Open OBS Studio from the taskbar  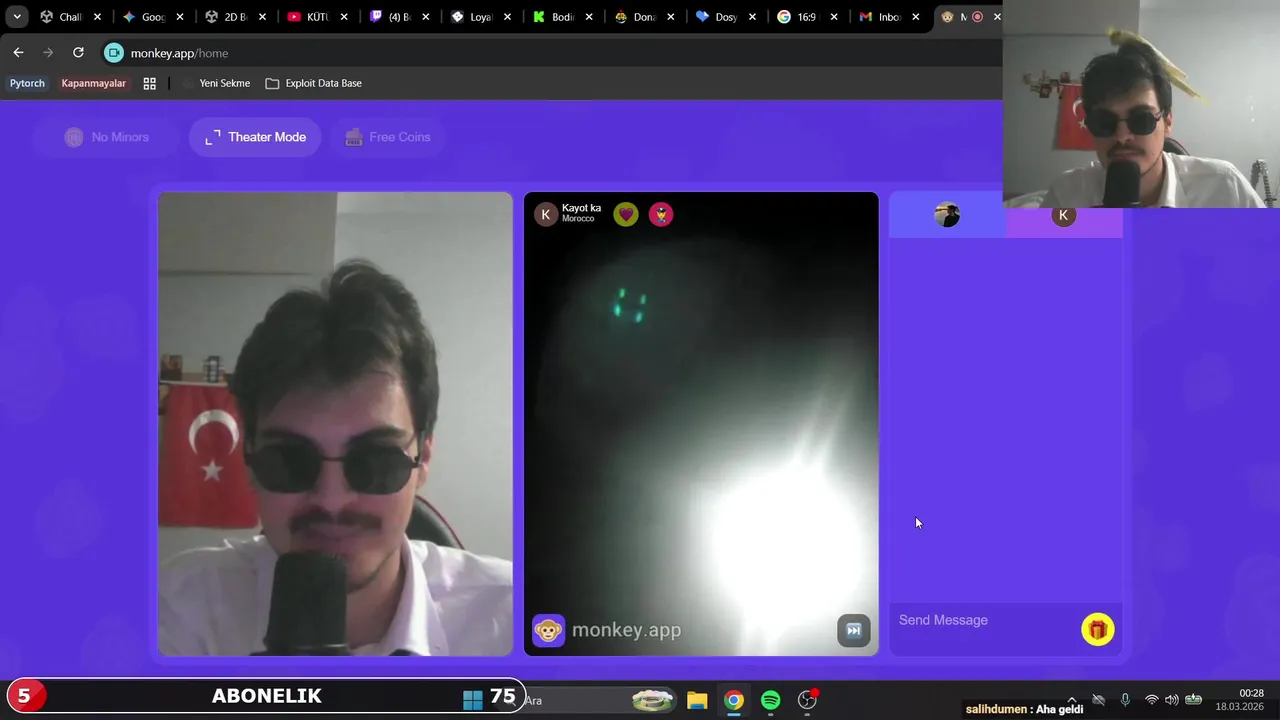(807, 700)
